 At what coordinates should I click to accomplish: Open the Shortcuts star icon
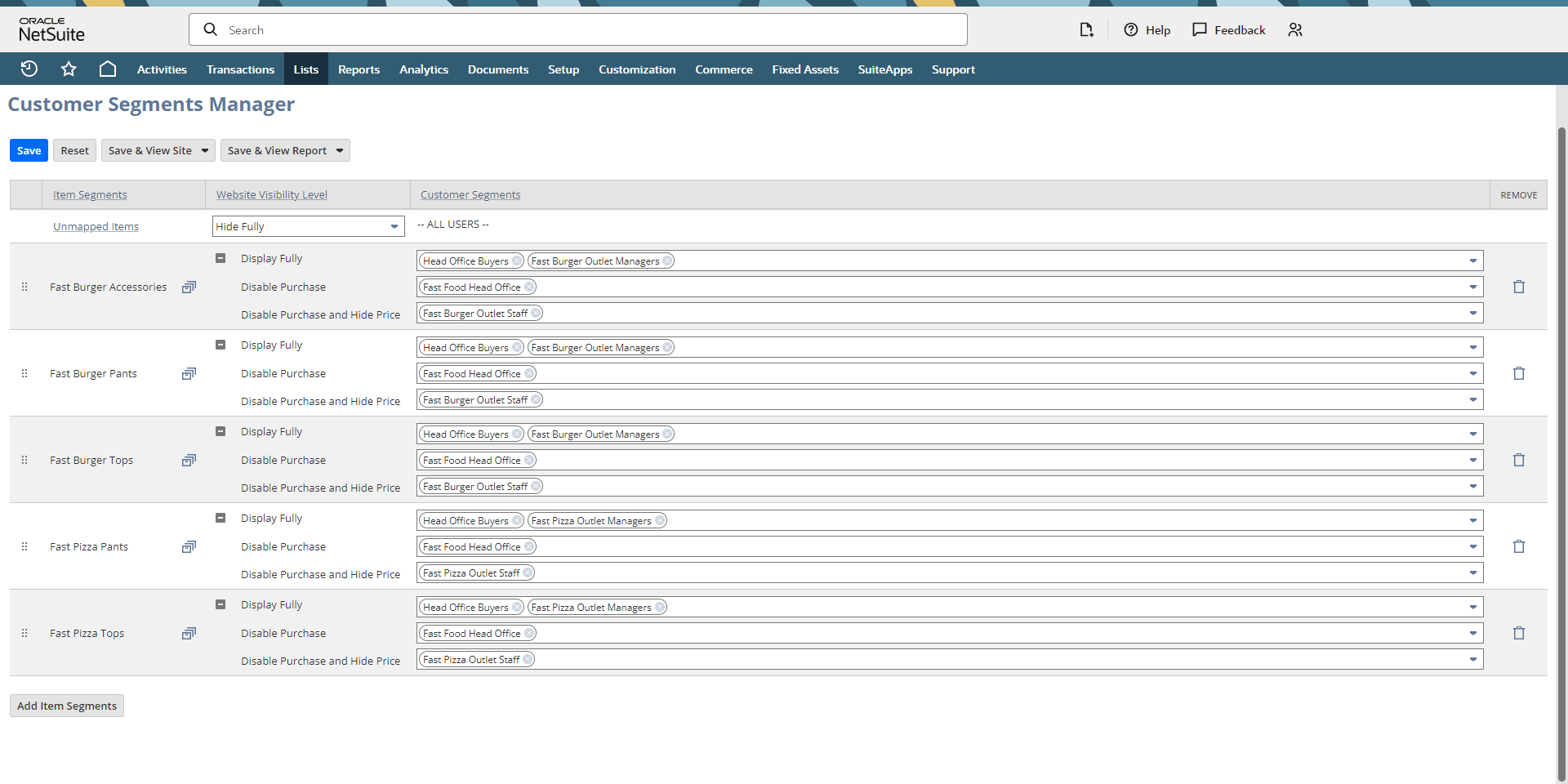point(69,69)
